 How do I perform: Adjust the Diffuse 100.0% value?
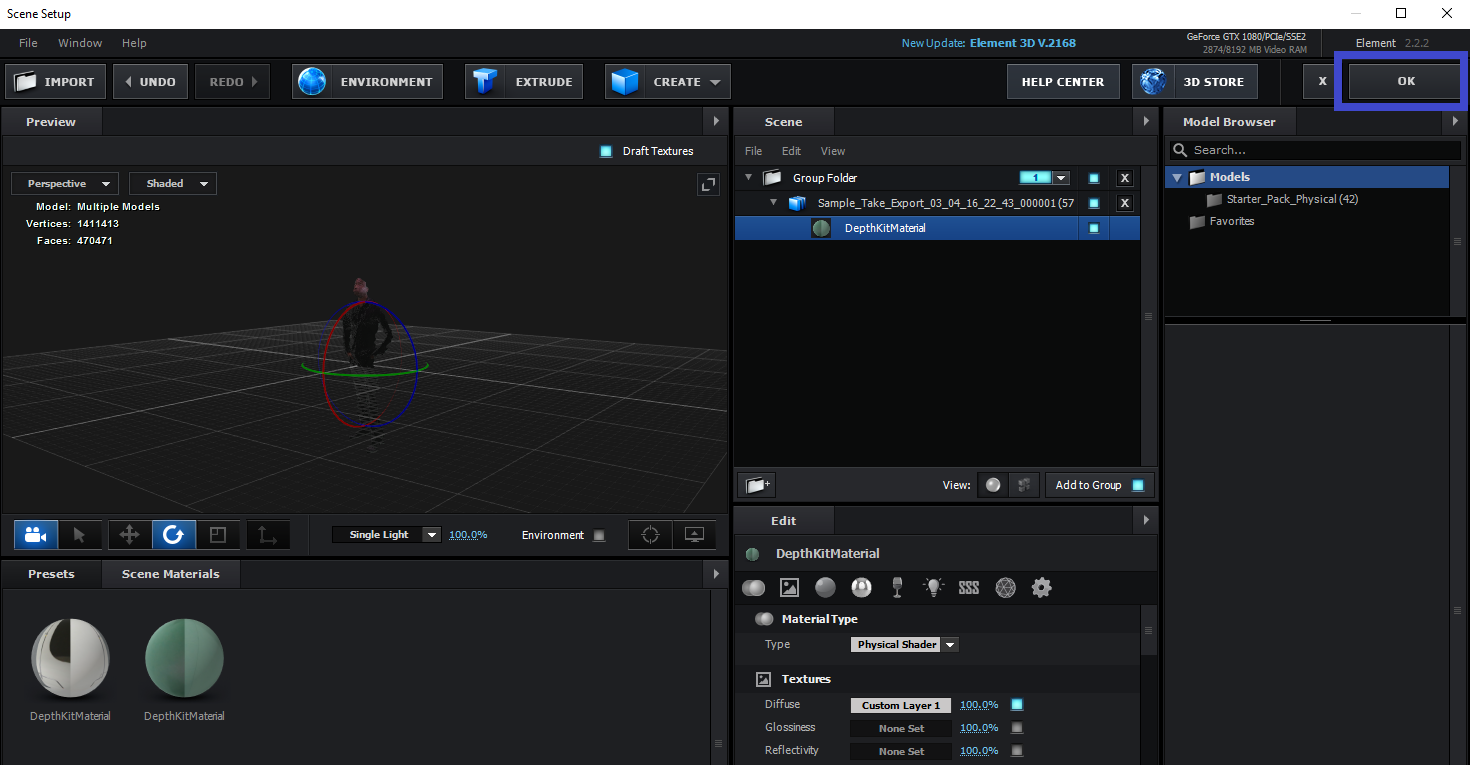[x=978, y=705]
